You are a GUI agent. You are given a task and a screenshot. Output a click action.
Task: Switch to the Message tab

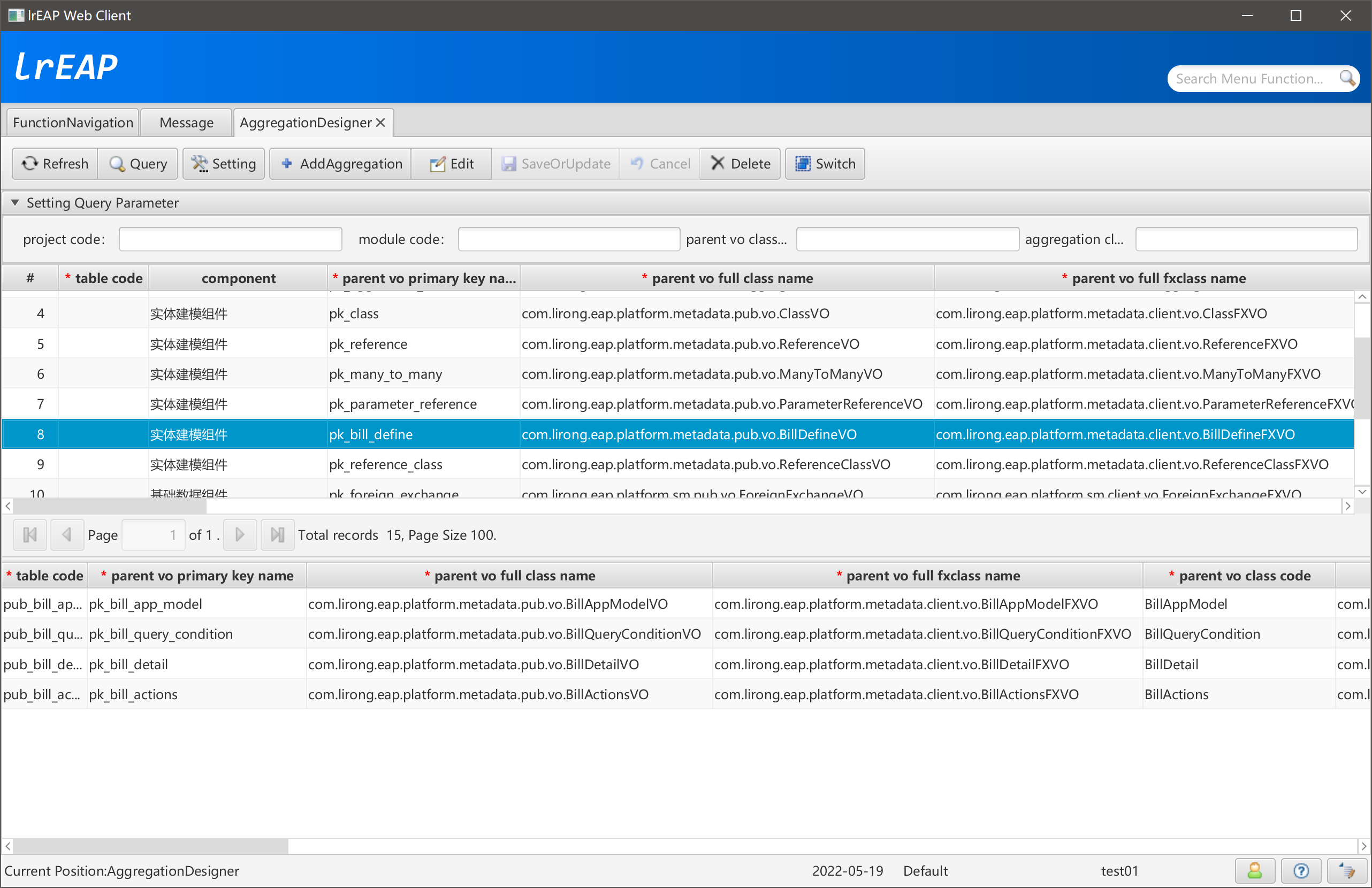click(186, 123)
